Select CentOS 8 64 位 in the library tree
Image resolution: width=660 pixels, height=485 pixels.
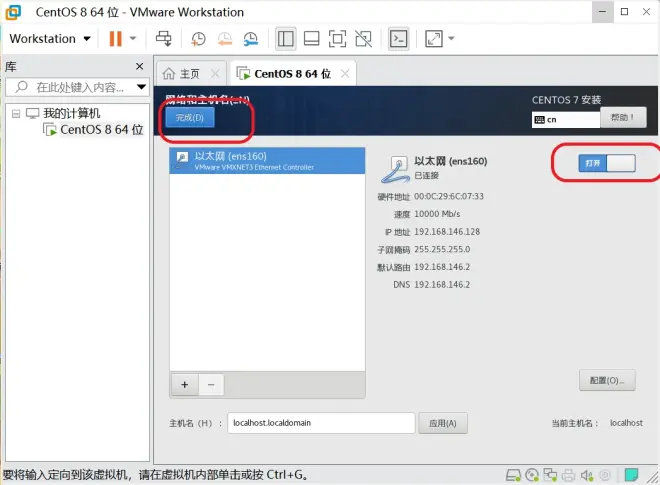click(x=101, y=130)
